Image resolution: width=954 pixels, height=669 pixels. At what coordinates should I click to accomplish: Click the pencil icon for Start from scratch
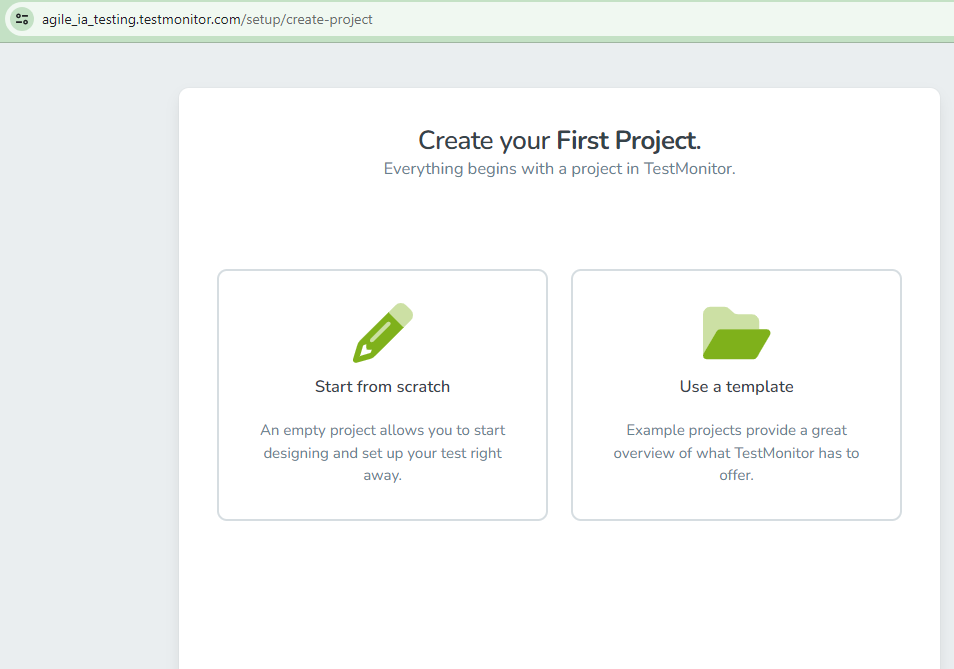click(383, 333)
